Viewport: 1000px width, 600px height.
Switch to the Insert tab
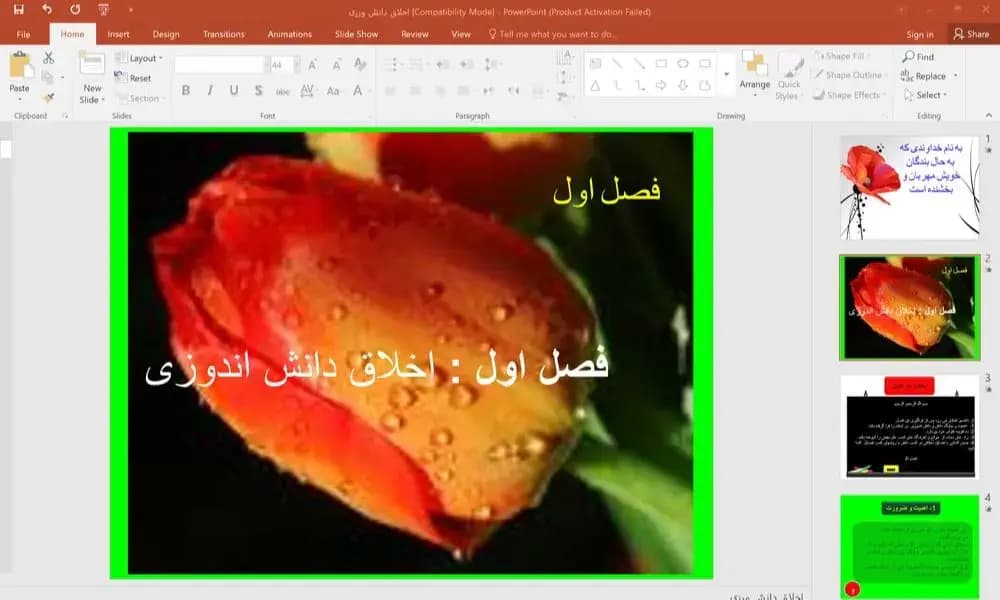coord(119,34)
